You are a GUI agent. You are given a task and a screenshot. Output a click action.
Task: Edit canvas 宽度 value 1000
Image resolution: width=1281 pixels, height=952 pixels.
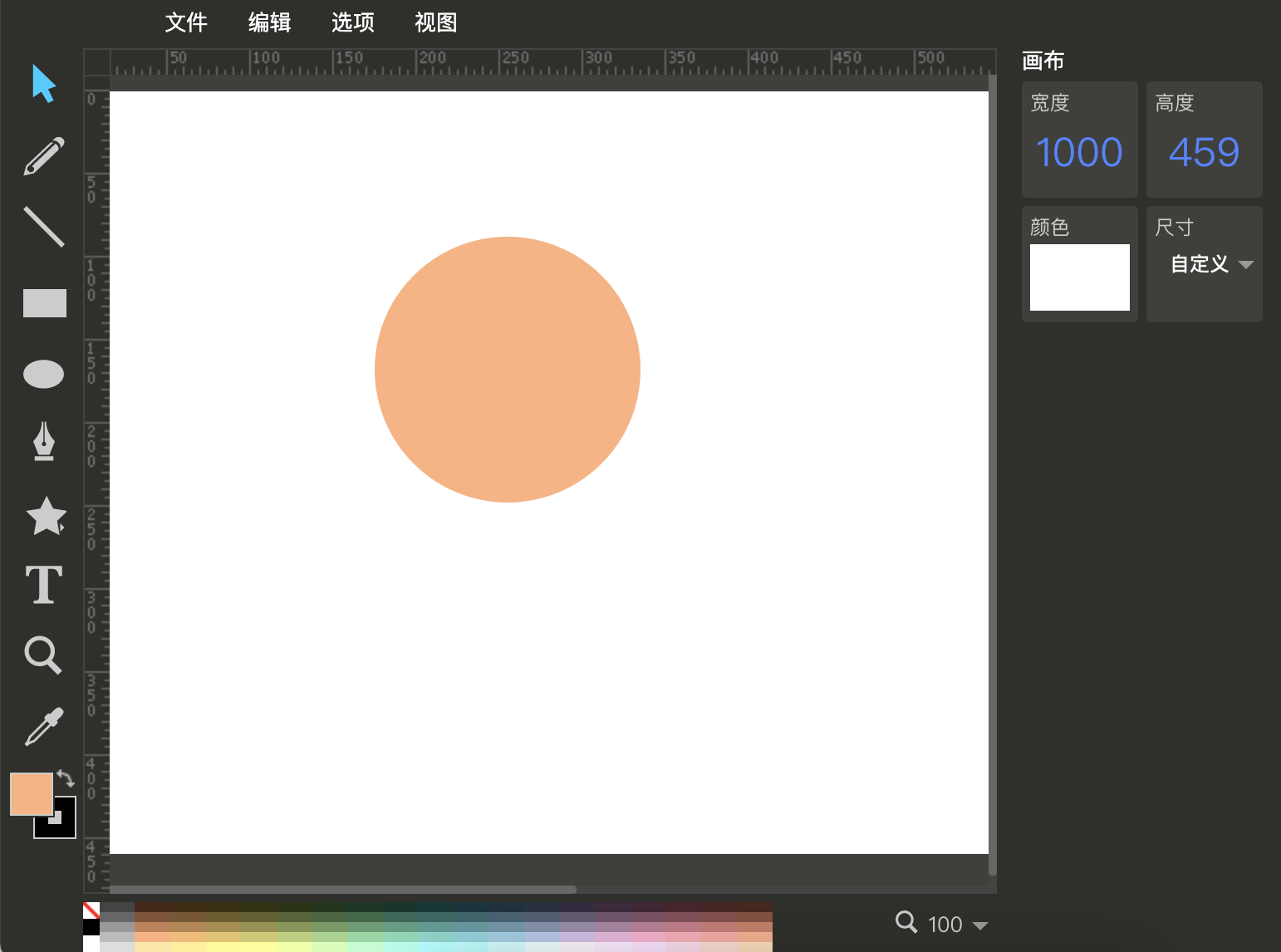click(1079, 152)
